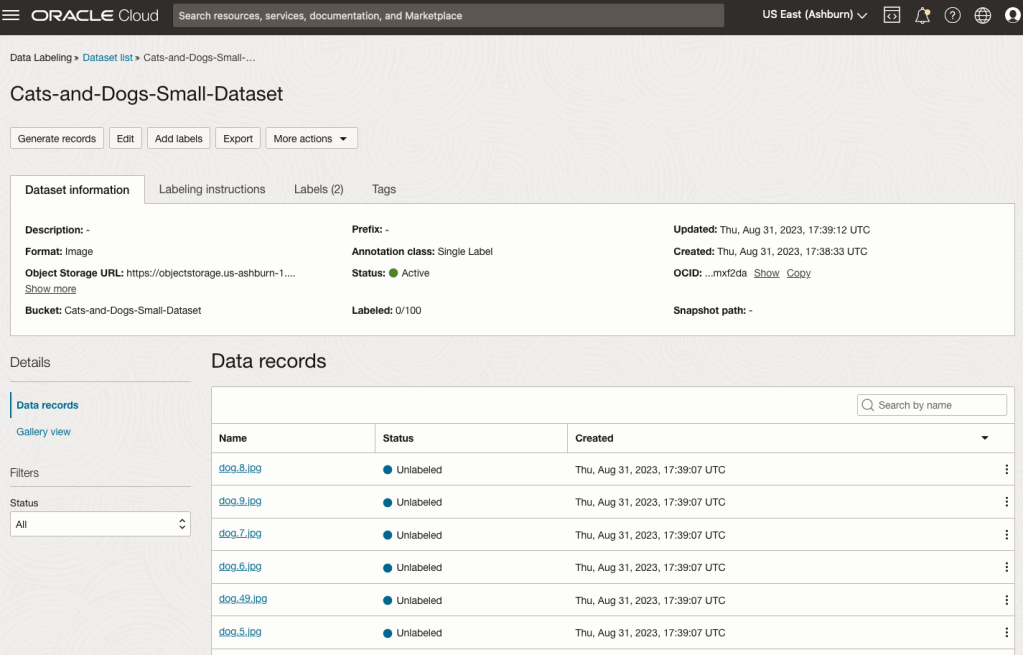Screen dimensions: 1023x655
Task: Switch to the Labeling instructions tab
Action: point(212,189)
